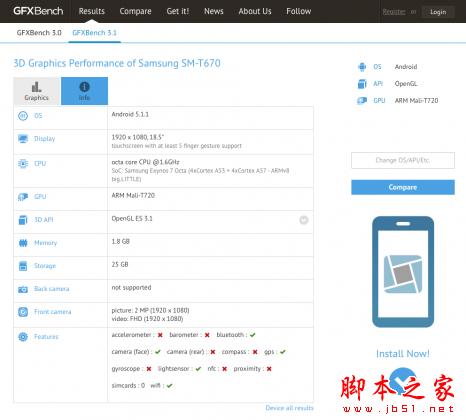This screenshot has height=420, width=466.
Task: Click the Login button
Action: 438,12
